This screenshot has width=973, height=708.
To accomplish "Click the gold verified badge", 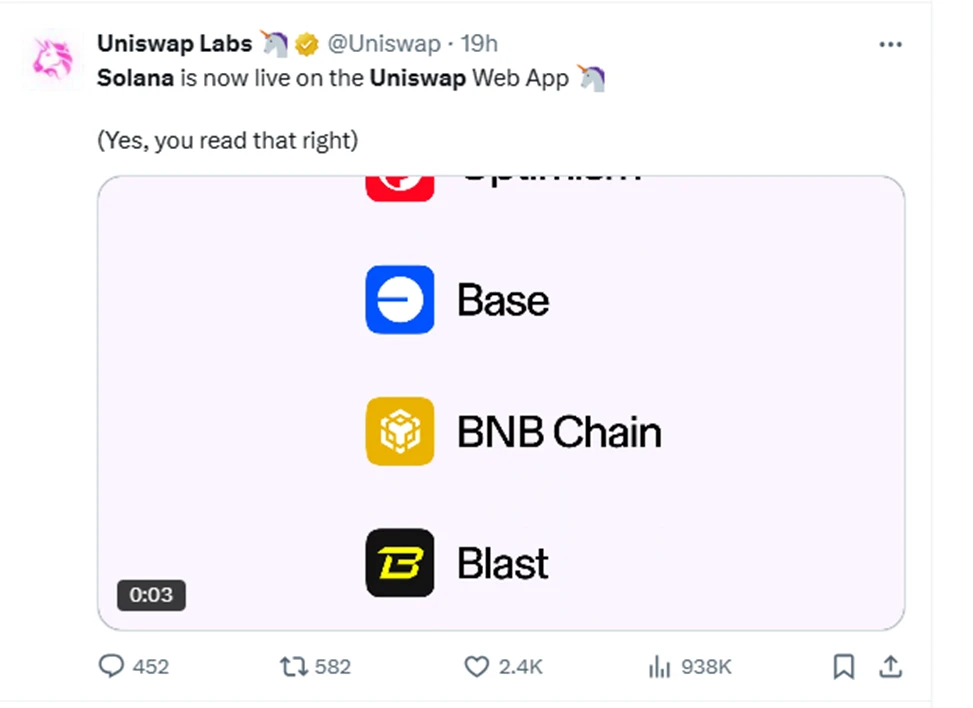I will click(x=306, y=44).
